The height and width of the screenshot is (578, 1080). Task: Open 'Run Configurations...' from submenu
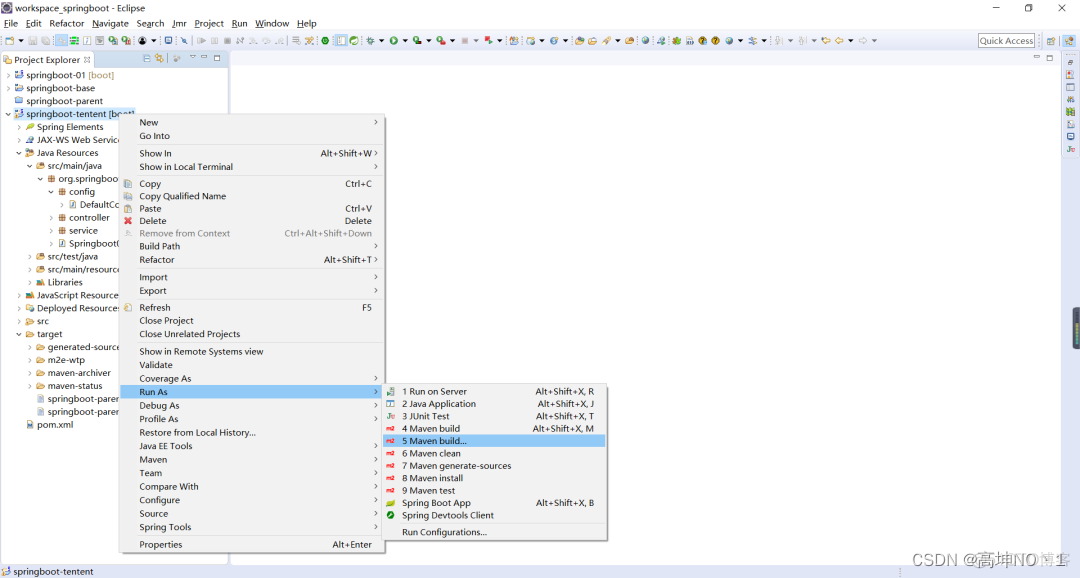pos(495,532)
